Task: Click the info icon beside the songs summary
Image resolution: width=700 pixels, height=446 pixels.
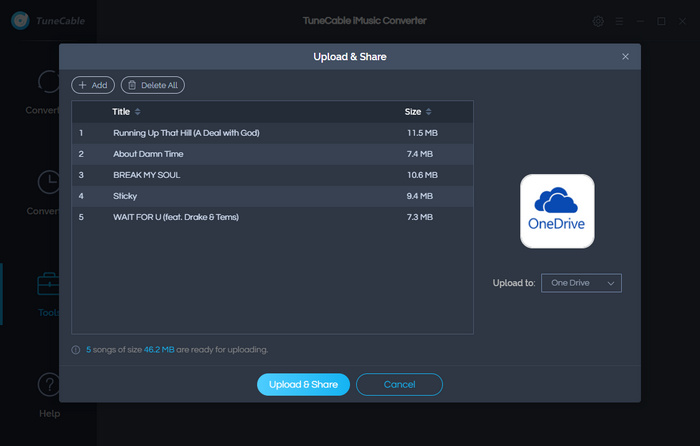Action: click(76, 350)
